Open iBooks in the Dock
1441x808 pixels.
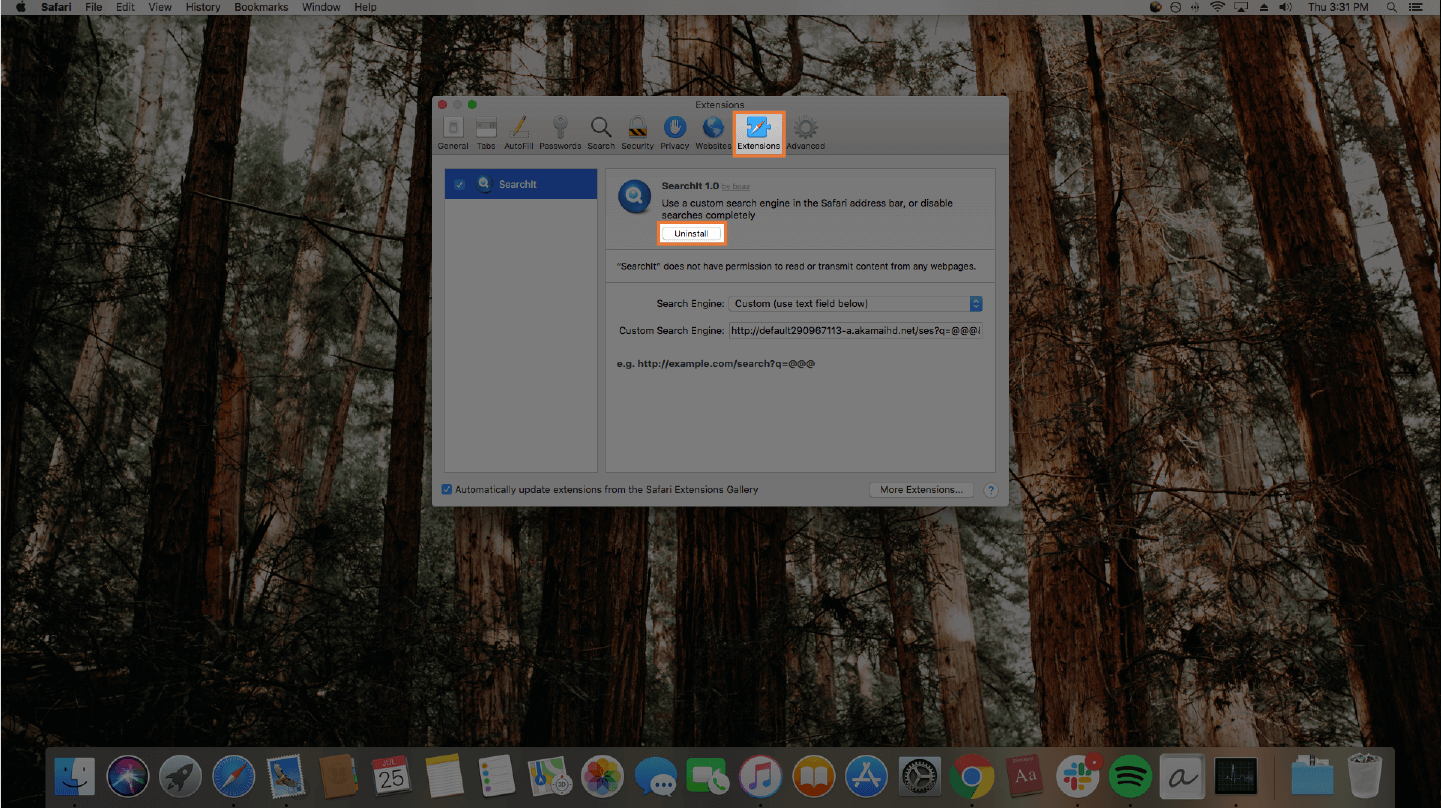(814, 776)
